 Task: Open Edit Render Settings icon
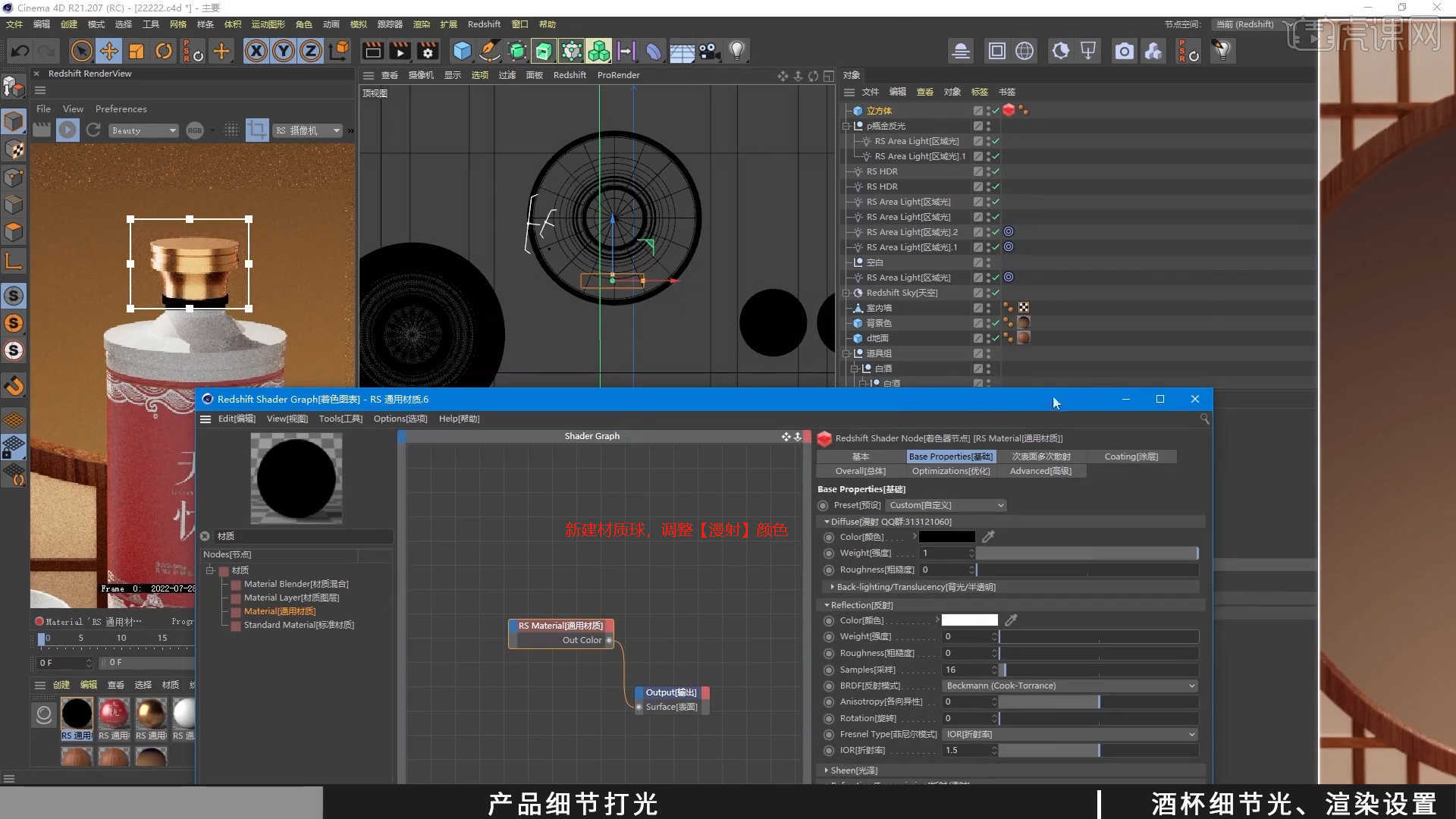(x=428, y=51)
